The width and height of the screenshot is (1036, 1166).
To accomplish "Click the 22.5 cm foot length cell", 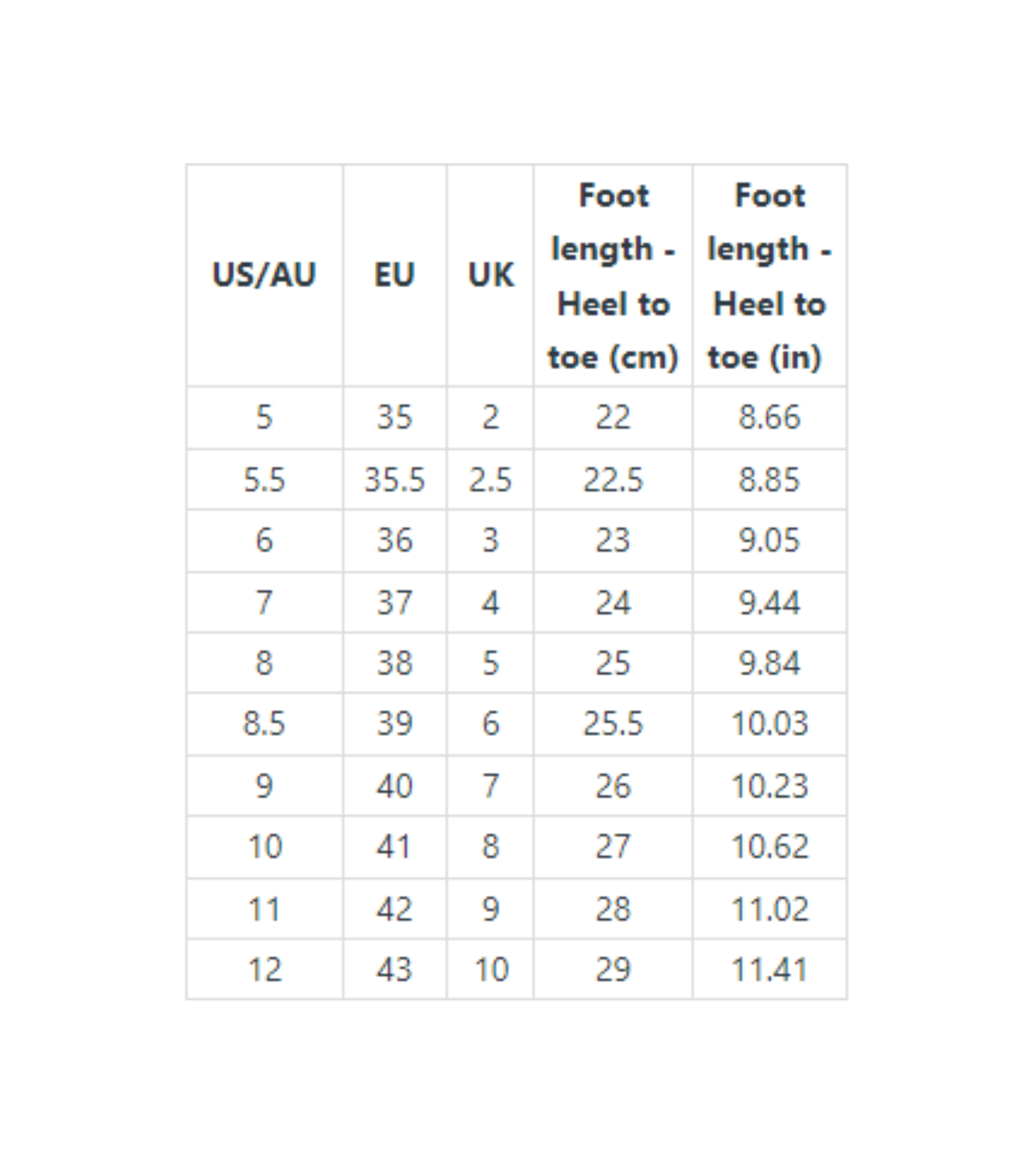I will [x=613, y=480].
